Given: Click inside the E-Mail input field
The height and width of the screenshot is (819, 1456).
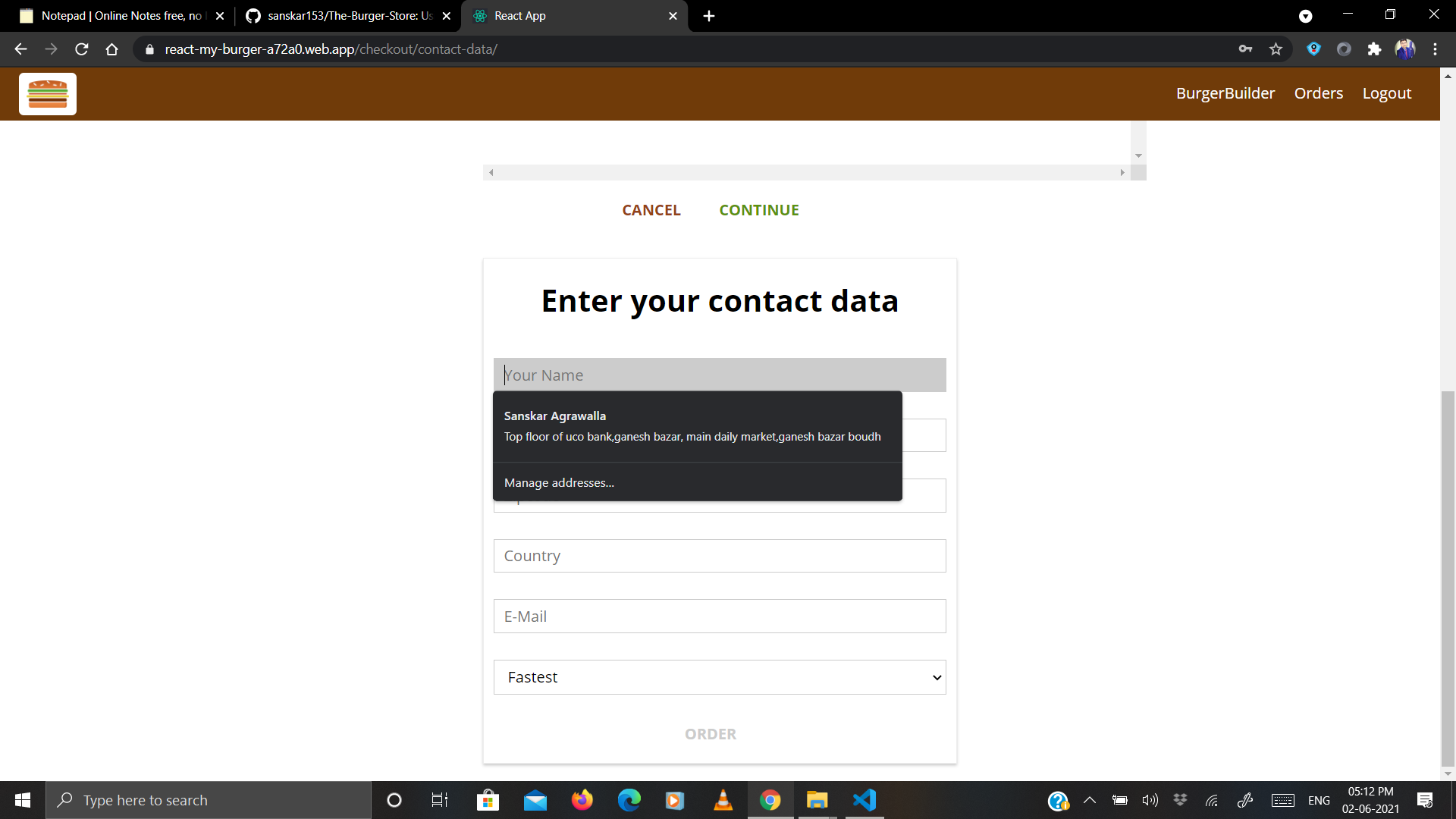Looking at the screenshot, I should [720, 616].
